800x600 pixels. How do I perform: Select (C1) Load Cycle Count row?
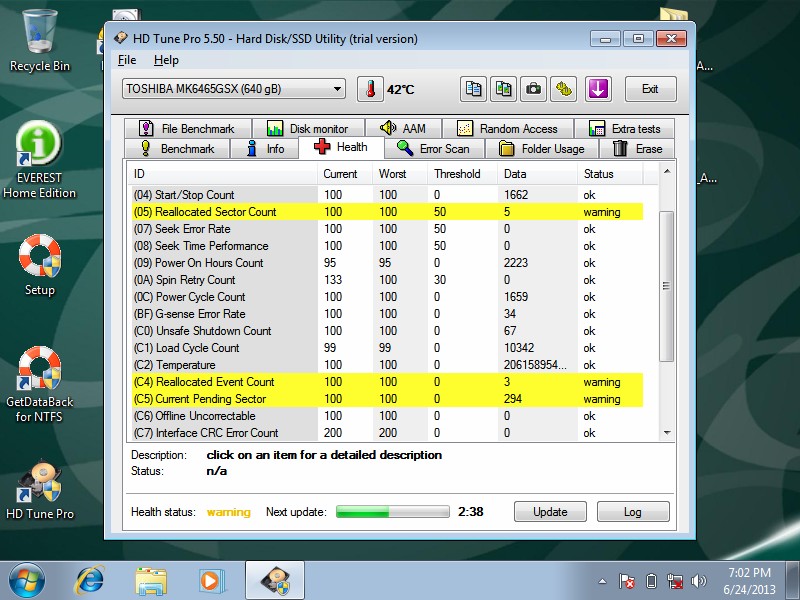click(388, 348)
